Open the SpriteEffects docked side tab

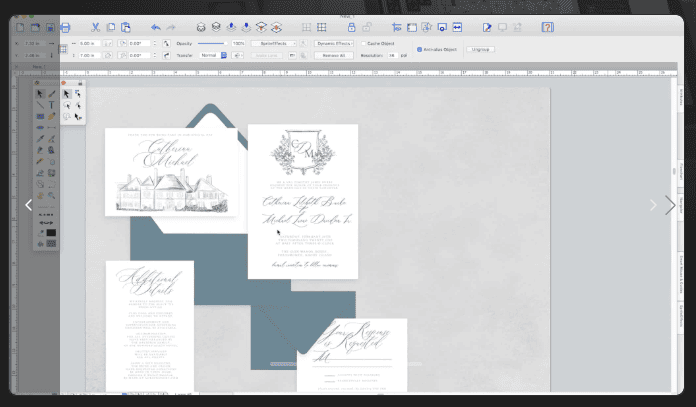click(x=680, y=316)
